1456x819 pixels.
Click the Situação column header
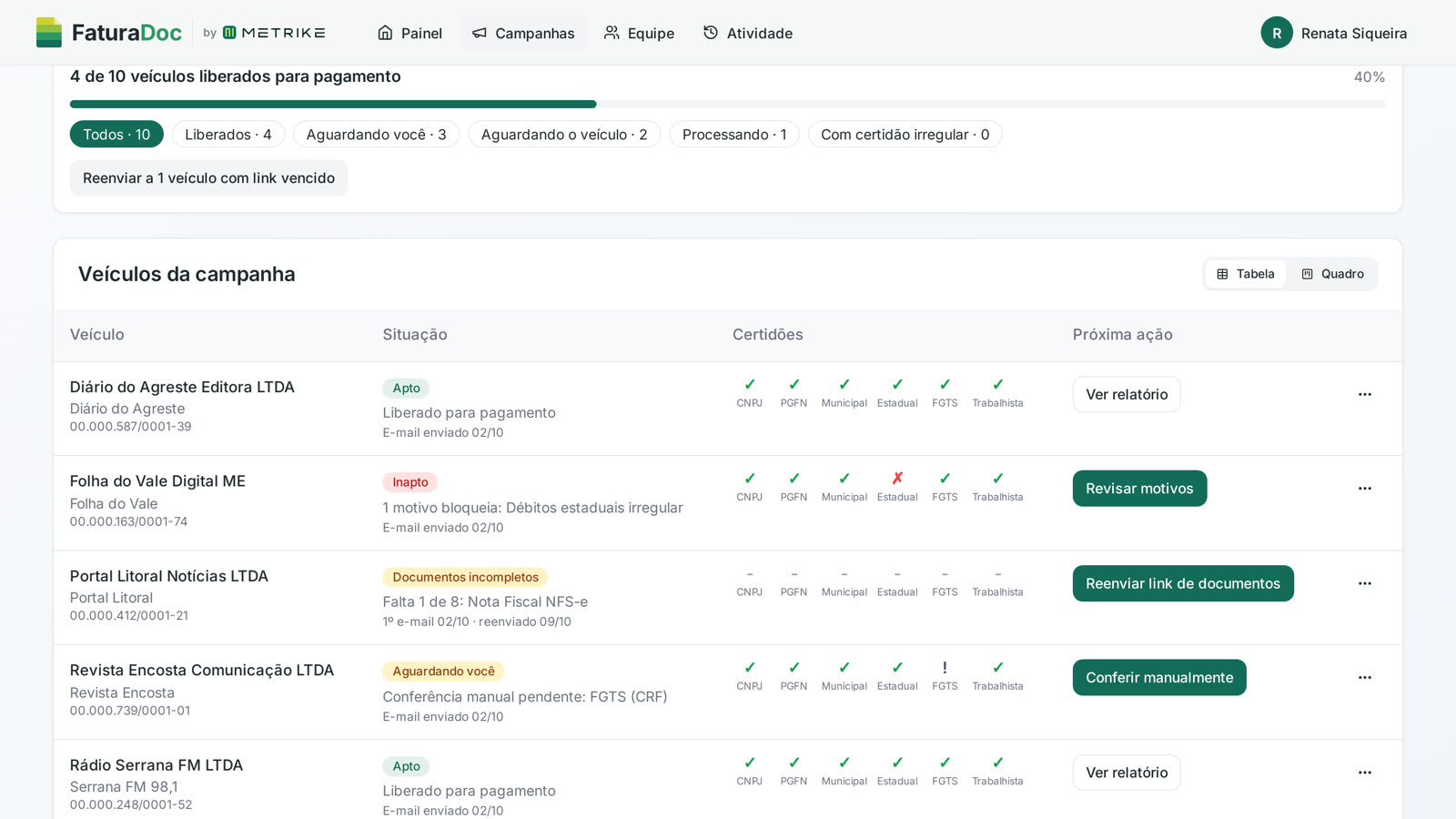(x=415, y=335)
